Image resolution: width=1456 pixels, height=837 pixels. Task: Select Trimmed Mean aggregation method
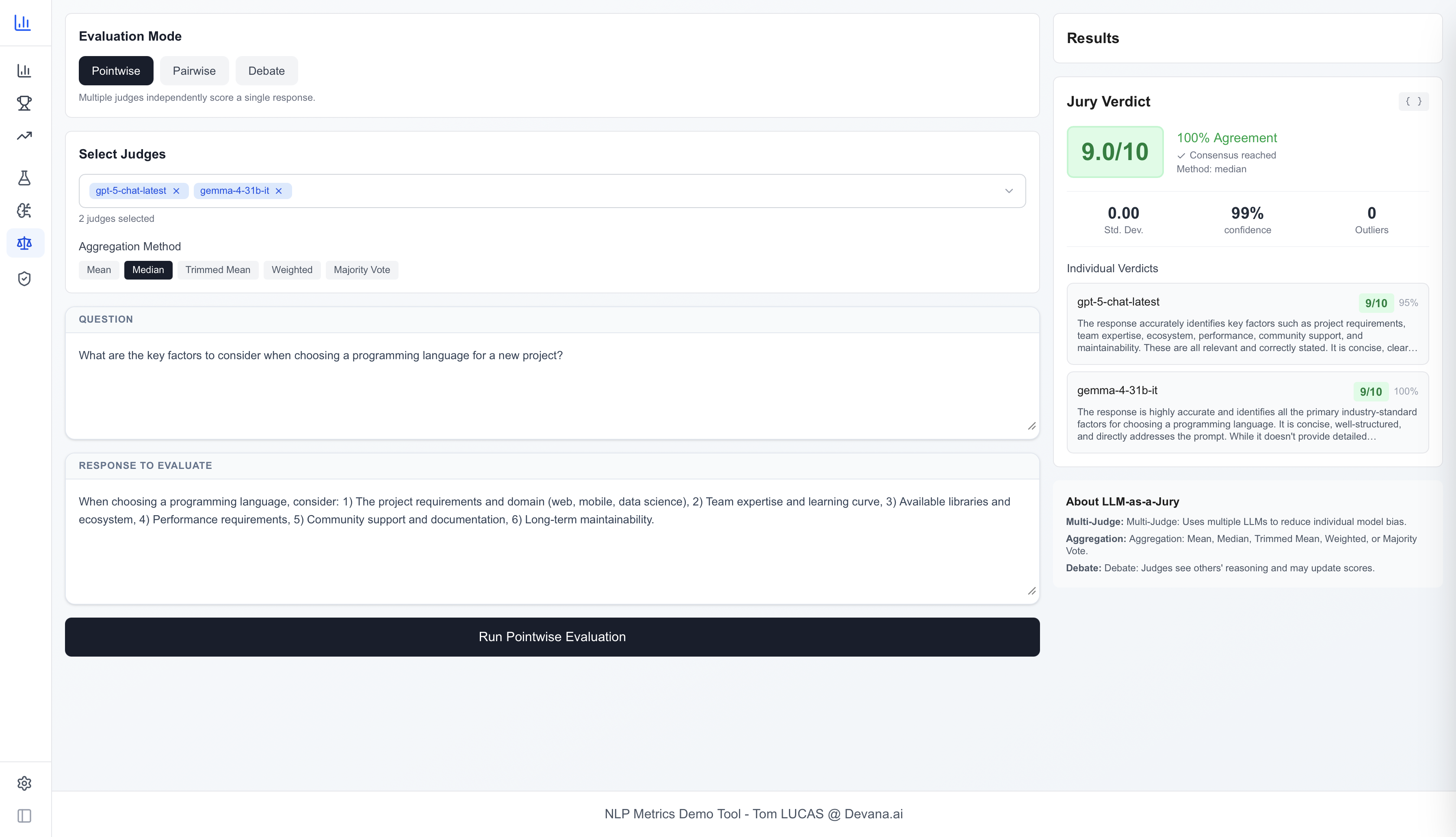[218, 270]
